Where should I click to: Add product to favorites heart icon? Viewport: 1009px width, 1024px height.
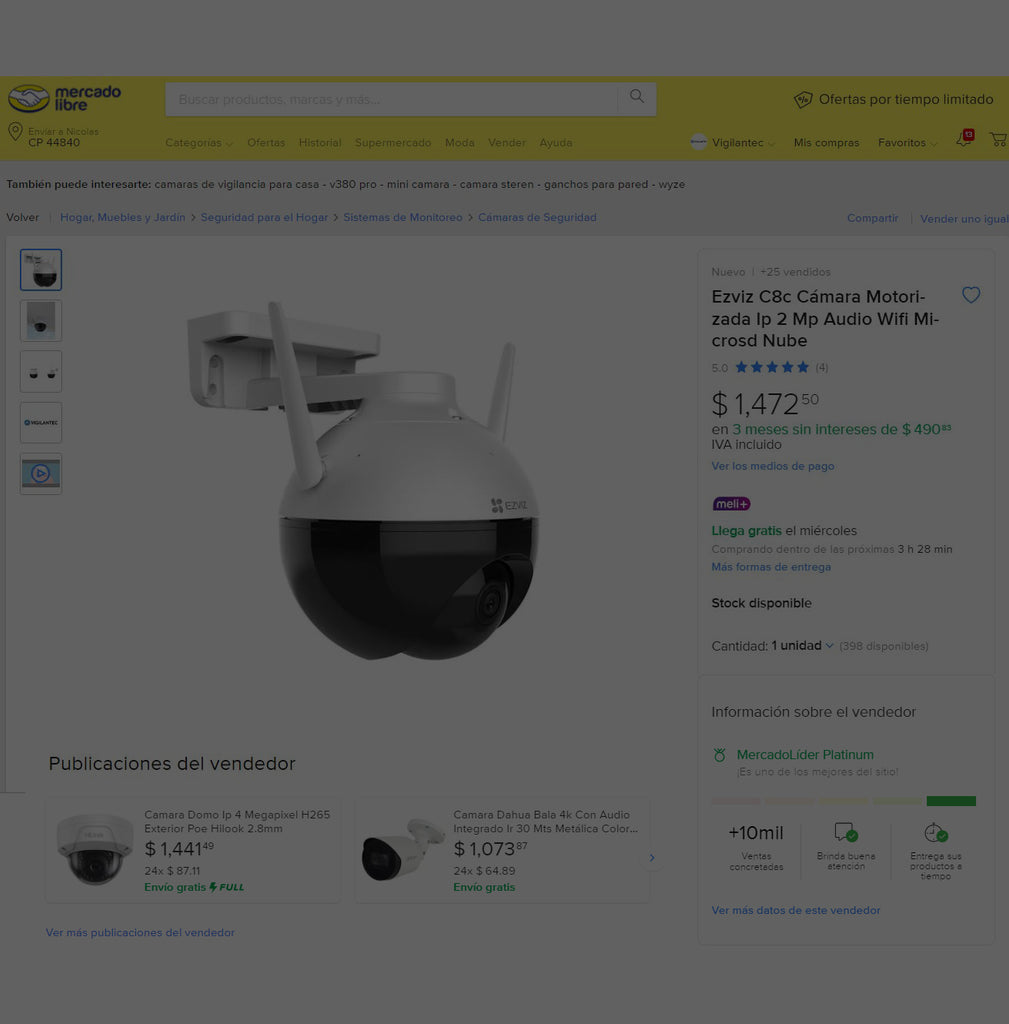coord(970,295)
